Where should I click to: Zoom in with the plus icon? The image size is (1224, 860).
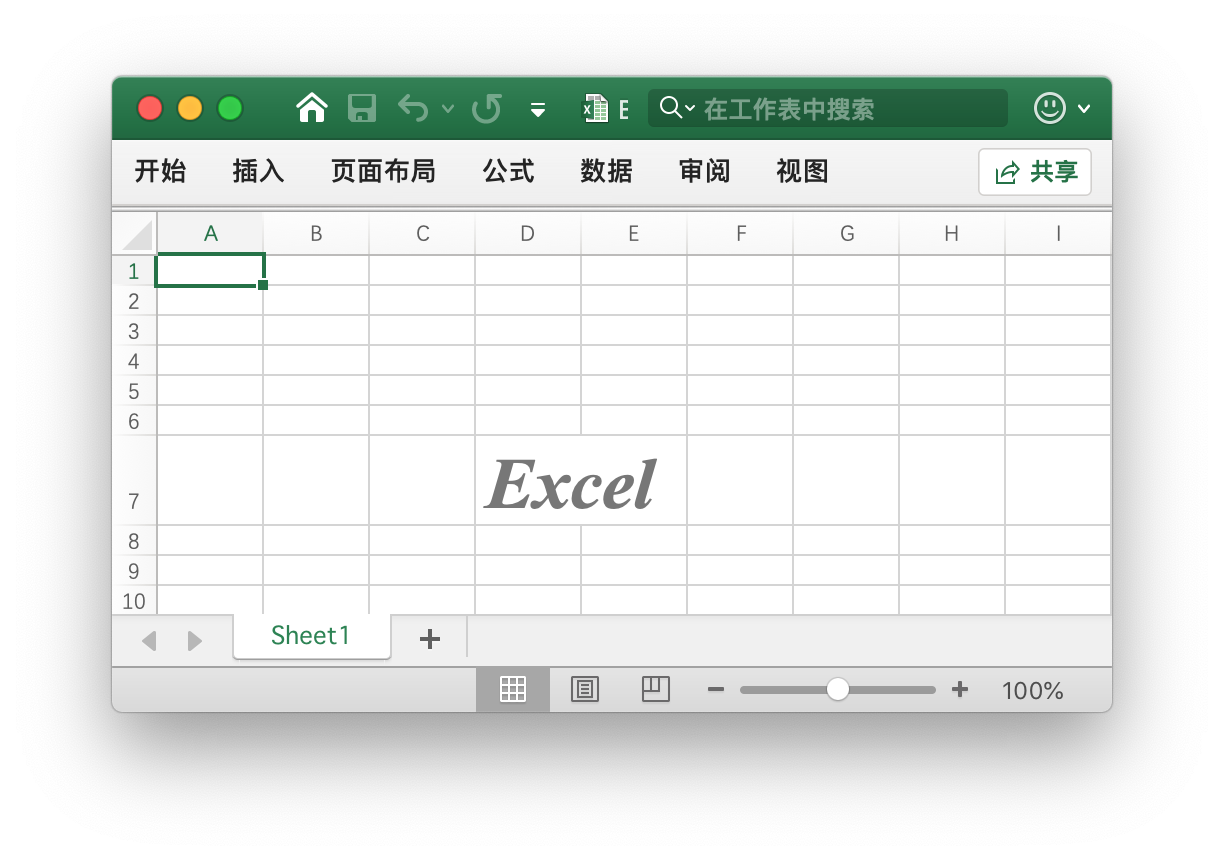(960, 689)
